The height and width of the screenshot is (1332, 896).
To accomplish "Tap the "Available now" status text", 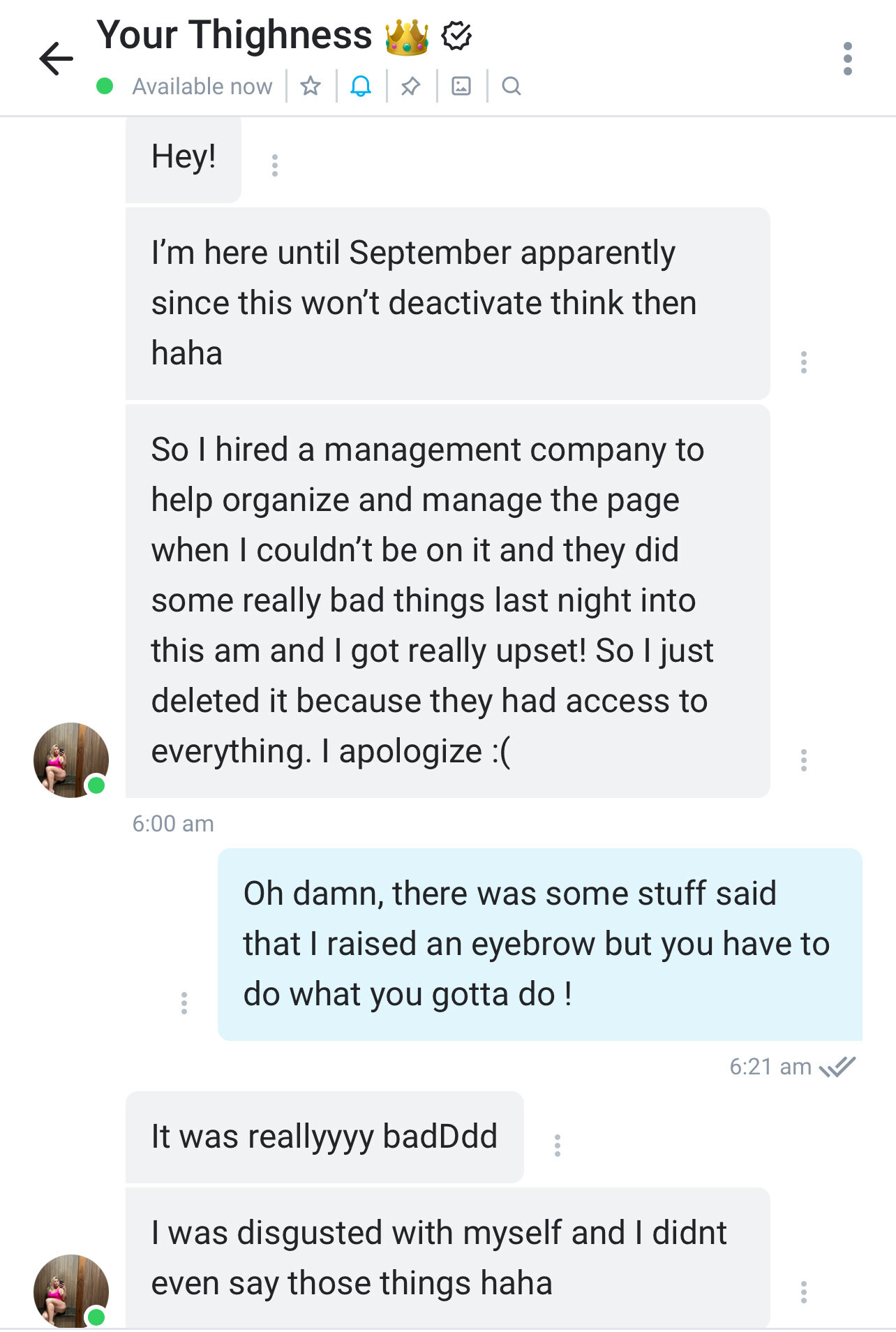I will pos(202,87).
